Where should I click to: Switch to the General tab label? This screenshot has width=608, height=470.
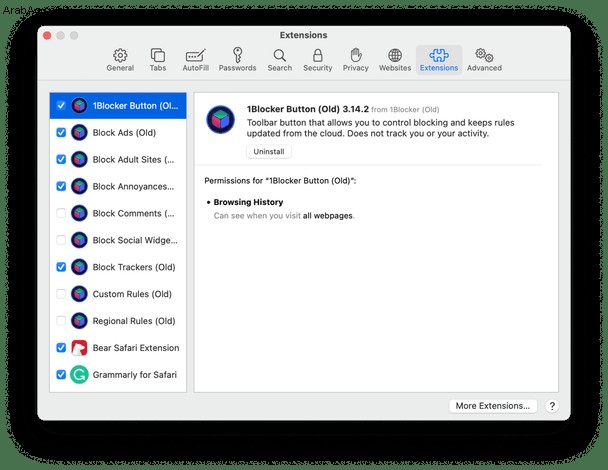(x=120, y=68)
